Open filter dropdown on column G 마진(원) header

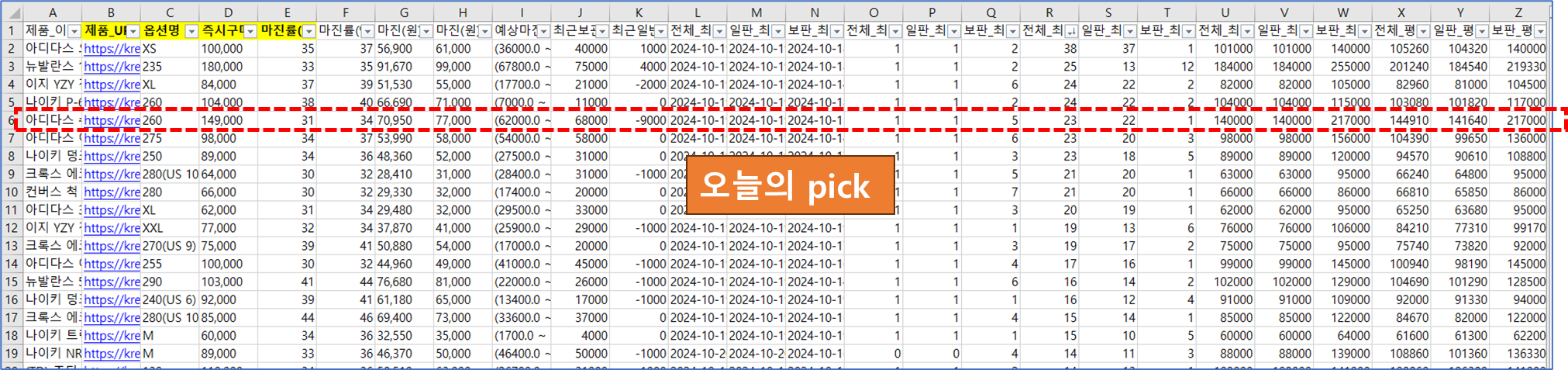pyautogui.click(x=426, y=31)
